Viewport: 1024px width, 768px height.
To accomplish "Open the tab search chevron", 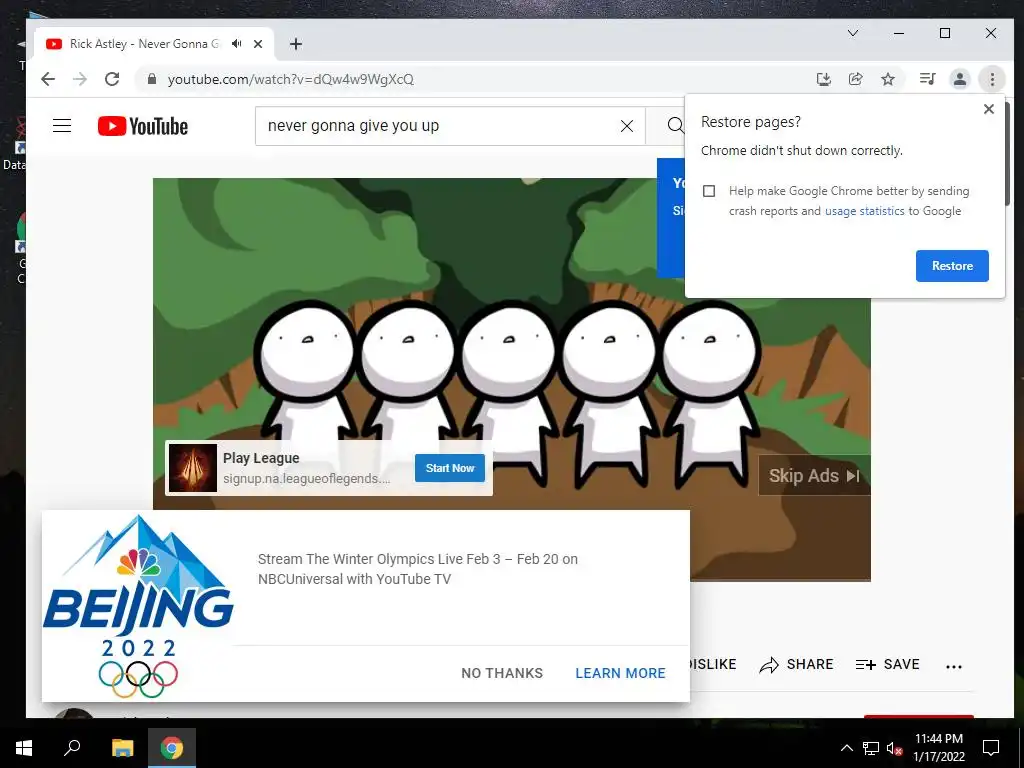I will point(853,33).
